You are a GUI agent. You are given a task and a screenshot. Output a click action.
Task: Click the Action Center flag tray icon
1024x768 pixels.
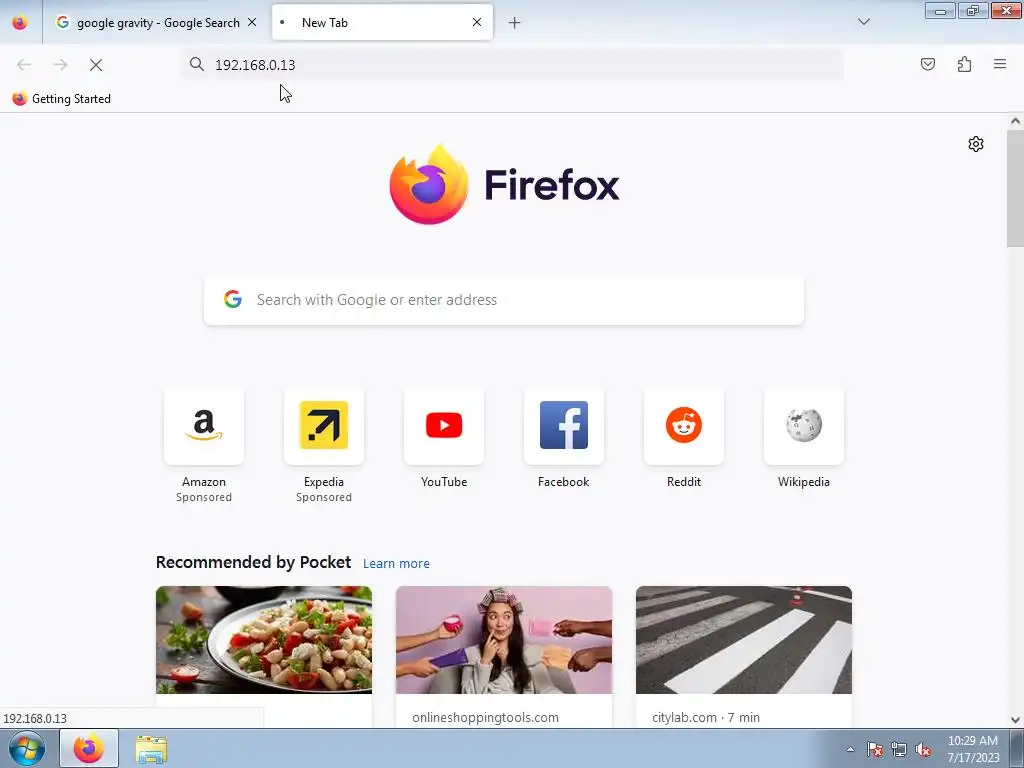(x=875, y=749)
